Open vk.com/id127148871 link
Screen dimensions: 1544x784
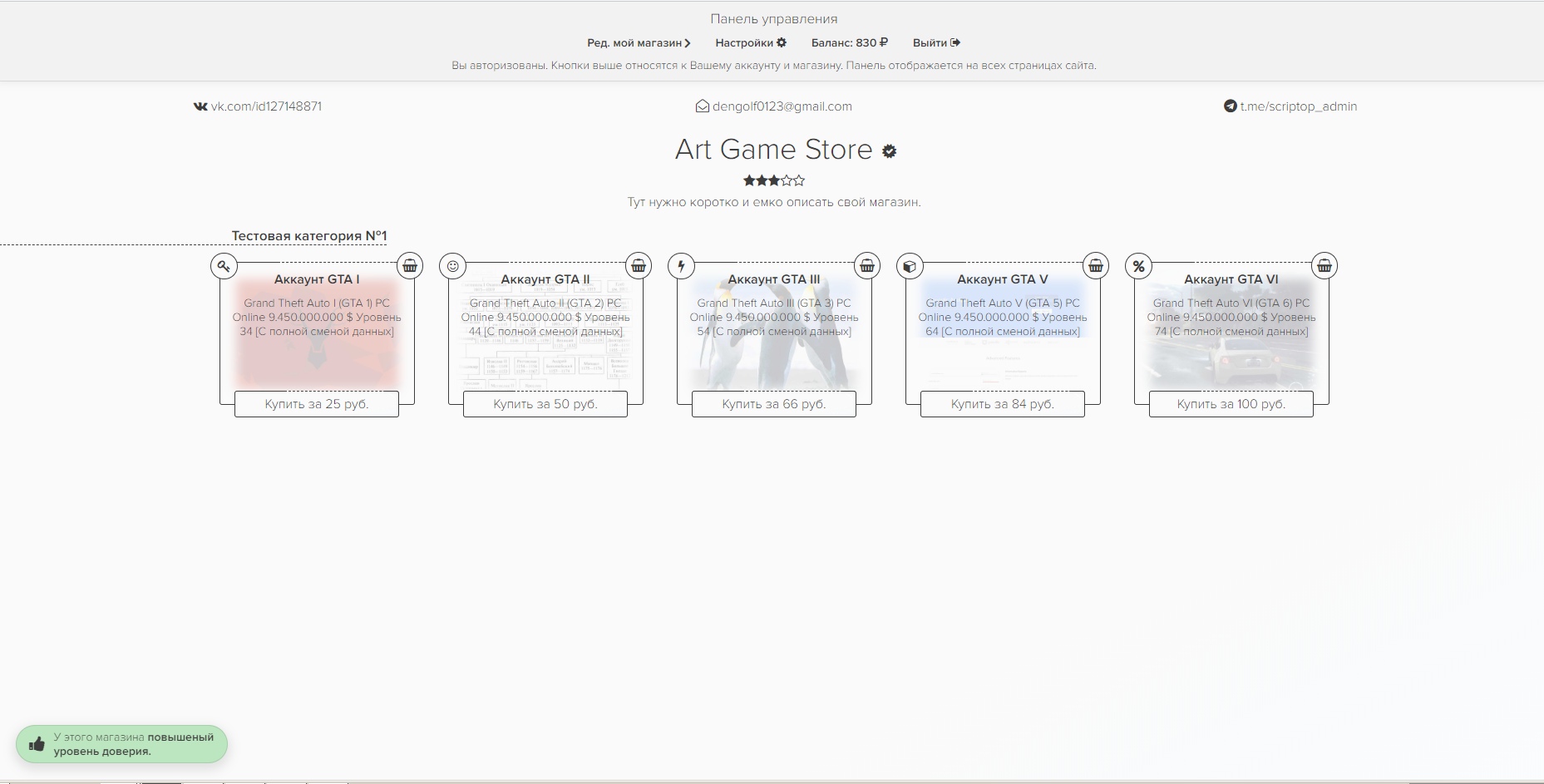tap(258, 106)
